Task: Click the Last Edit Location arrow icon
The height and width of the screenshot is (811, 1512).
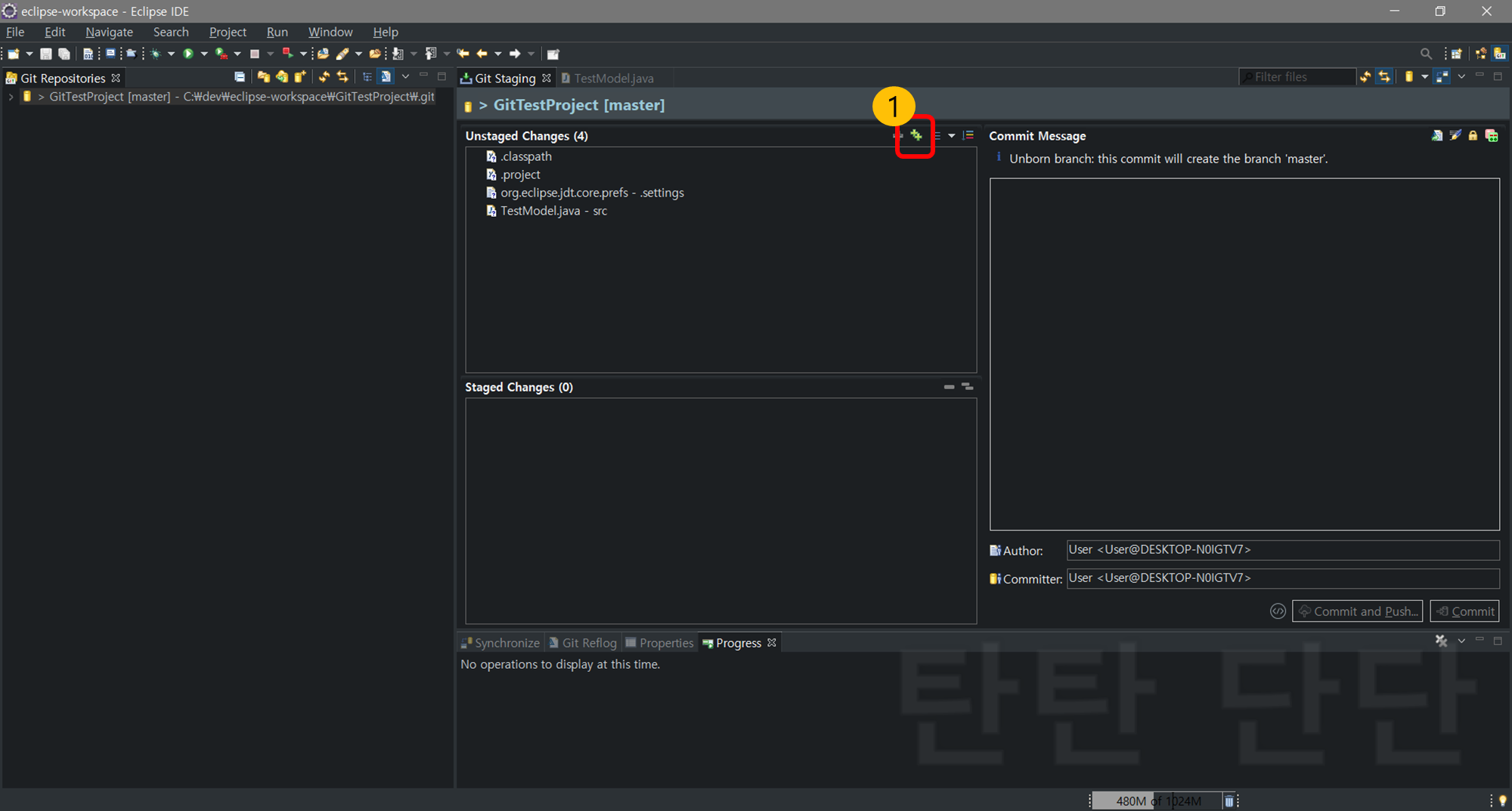Action: (463, 54)
